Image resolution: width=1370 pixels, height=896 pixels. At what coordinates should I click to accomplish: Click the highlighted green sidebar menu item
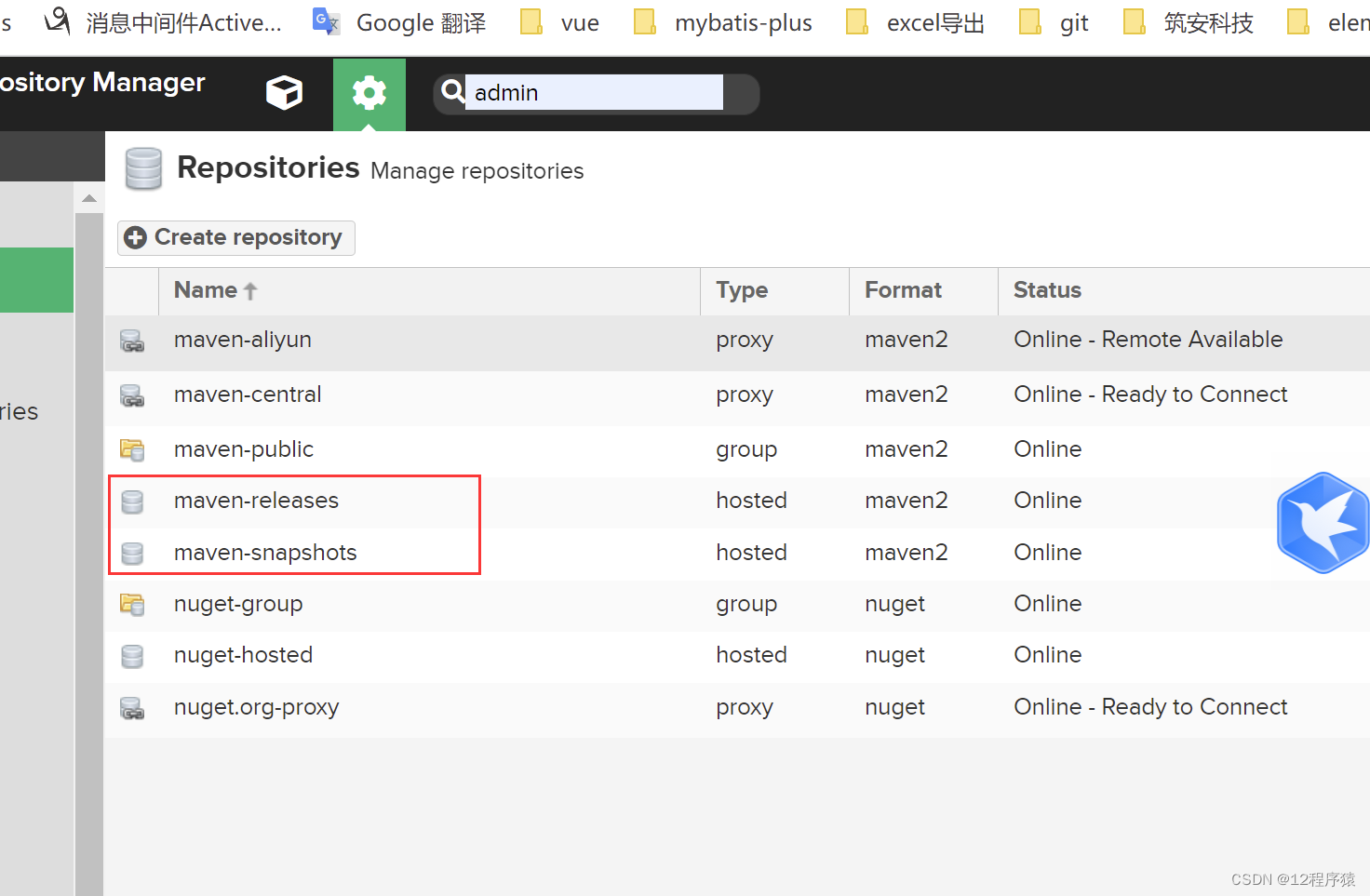pyautogui.click(x=36, y=280)
